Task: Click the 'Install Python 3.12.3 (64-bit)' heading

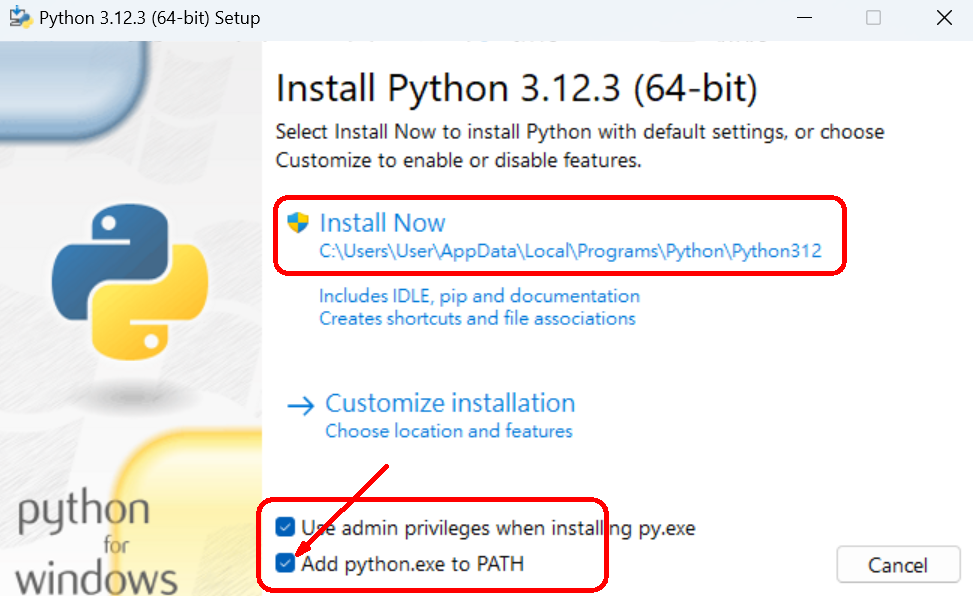Action: coord(516,88)
